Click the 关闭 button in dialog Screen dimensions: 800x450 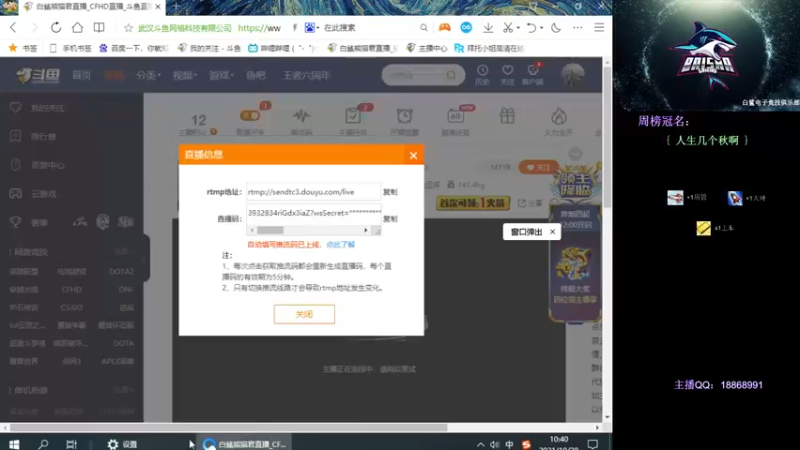pyautogui.click(x=304, y=314)
